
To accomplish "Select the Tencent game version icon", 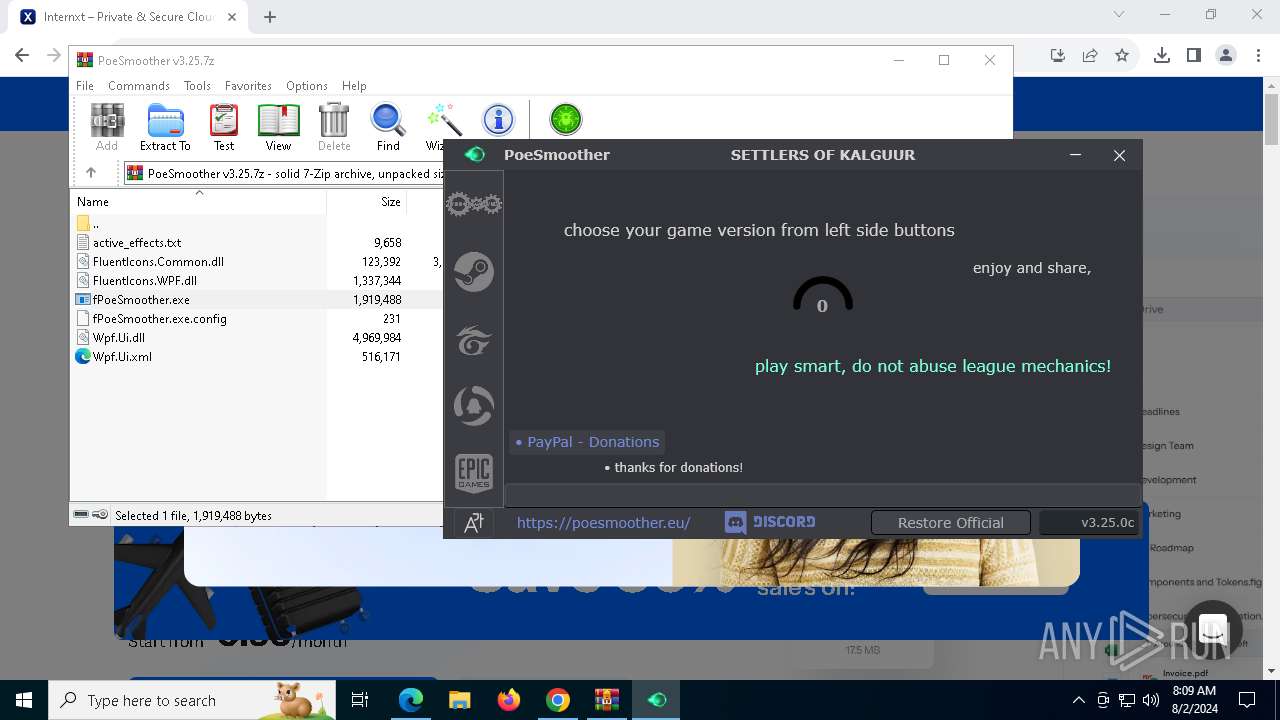I will tap(473, 406).
